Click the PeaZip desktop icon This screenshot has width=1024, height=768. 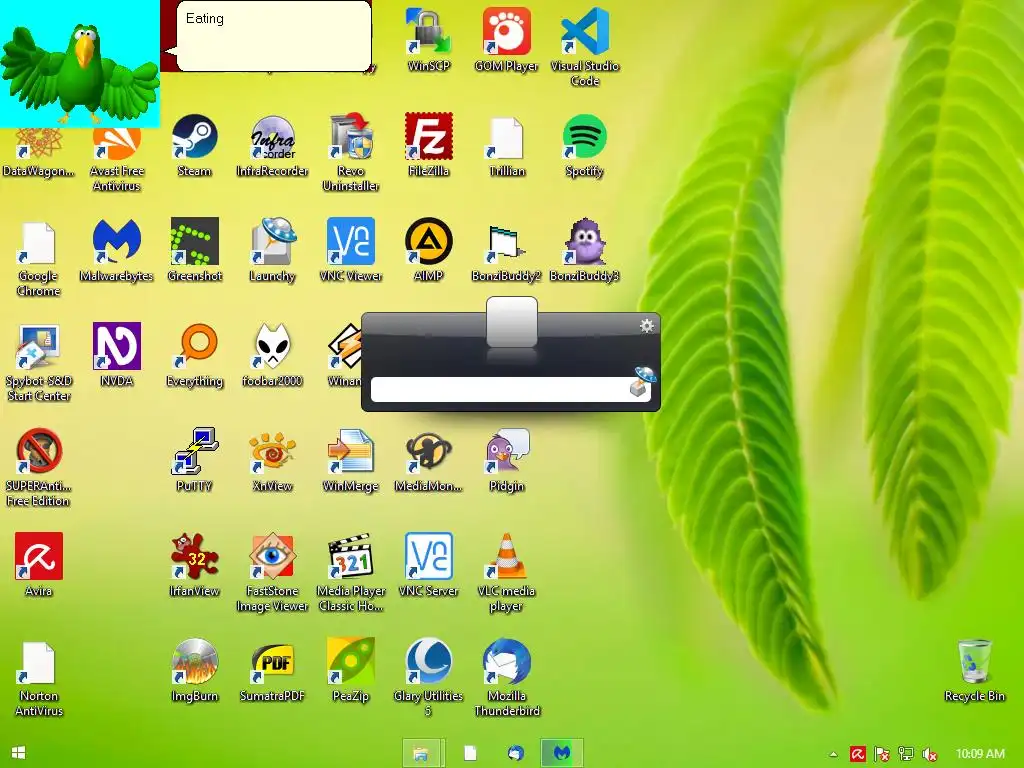pos(351,670)
